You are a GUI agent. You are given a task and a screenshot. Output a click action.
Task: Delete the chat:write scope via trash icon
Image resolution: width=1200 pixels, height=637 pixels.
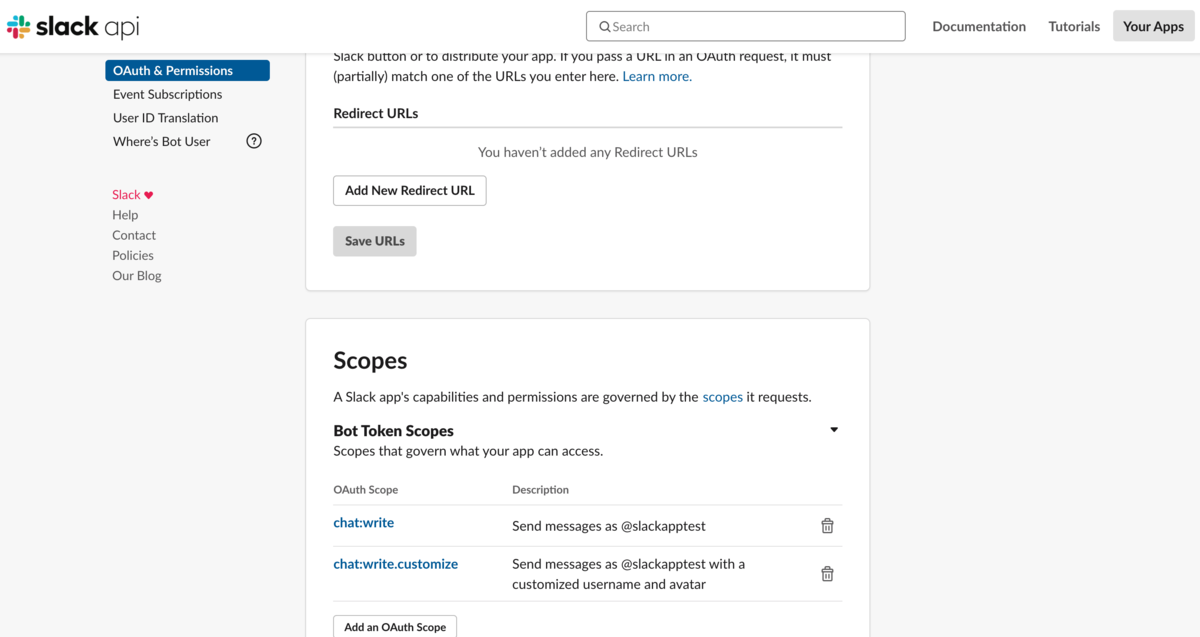(827, 525)
